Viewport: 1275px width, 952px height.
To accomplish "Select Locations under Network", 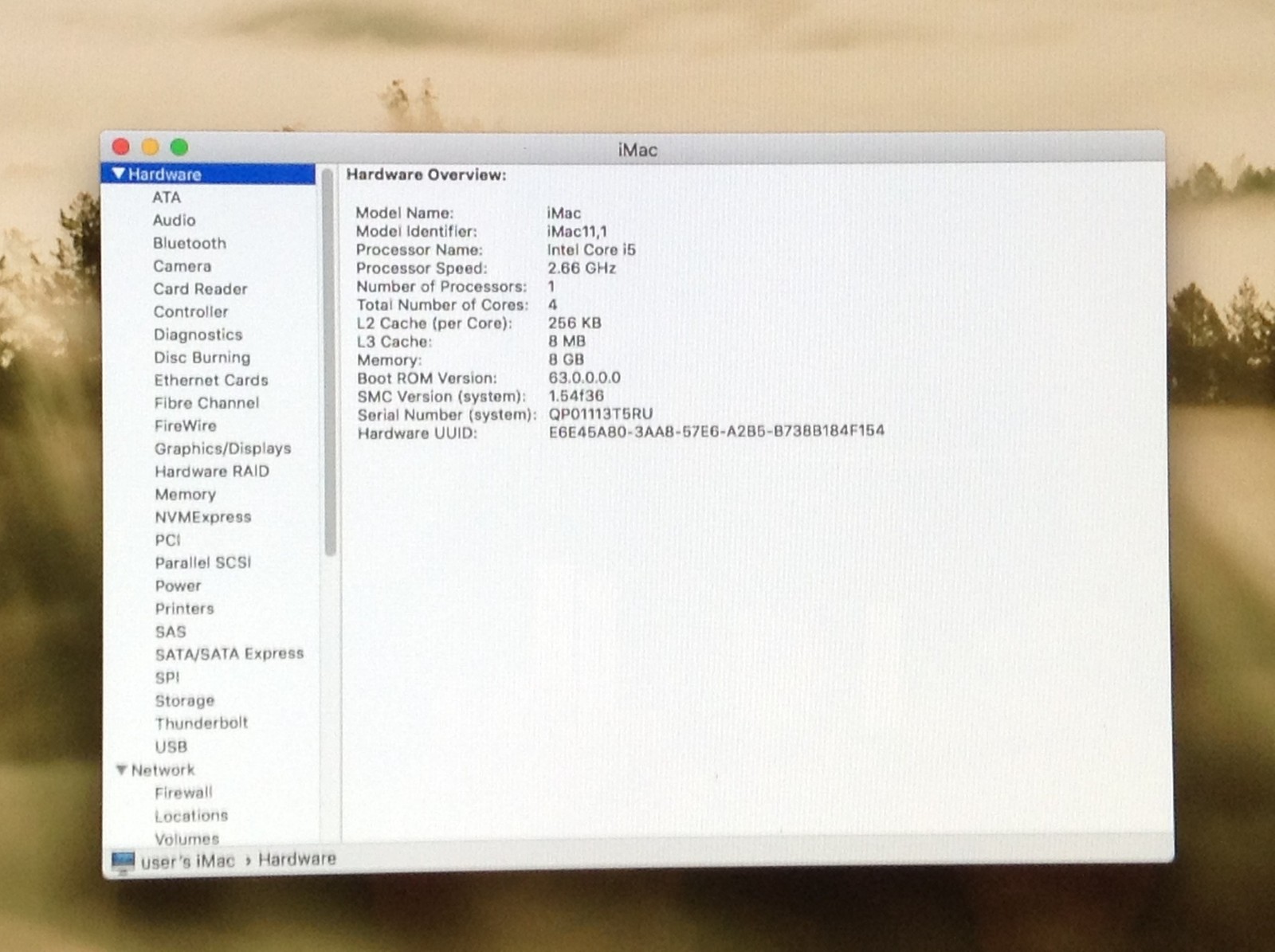I will (x=191, y=816).
